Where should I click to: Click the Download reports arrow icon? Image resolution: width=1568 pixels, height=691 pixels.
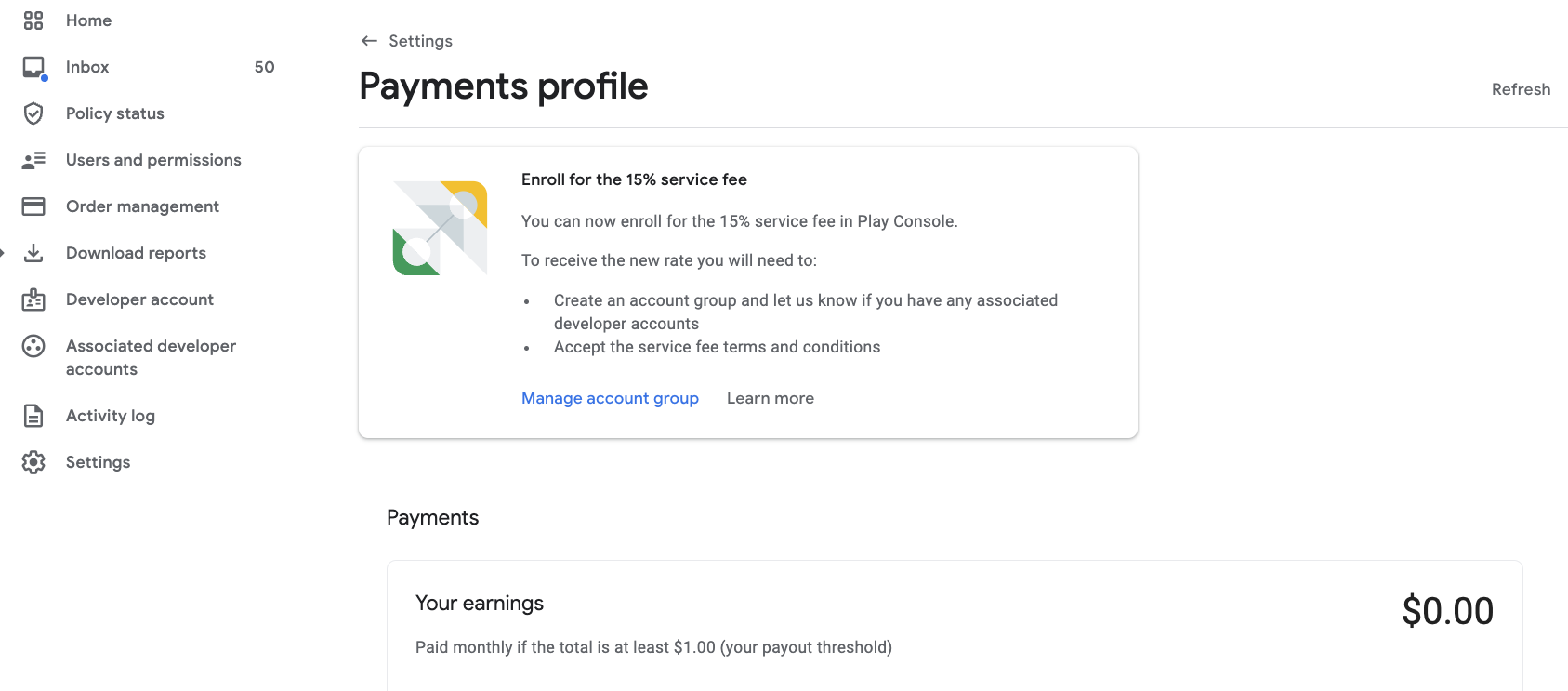[x=33, y=253]
